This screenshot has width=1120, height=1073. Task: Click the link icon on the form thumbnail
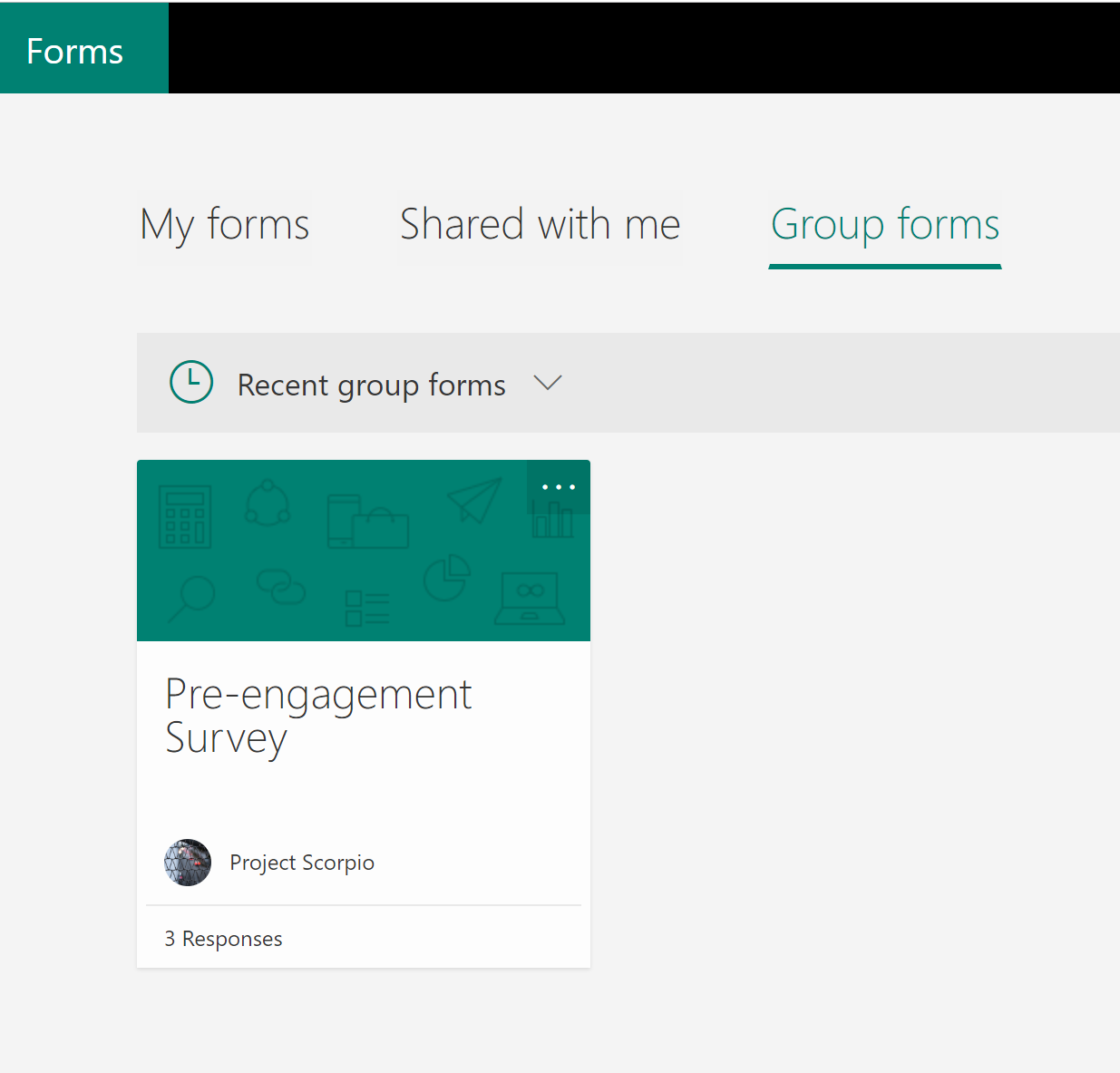(282, 590)
